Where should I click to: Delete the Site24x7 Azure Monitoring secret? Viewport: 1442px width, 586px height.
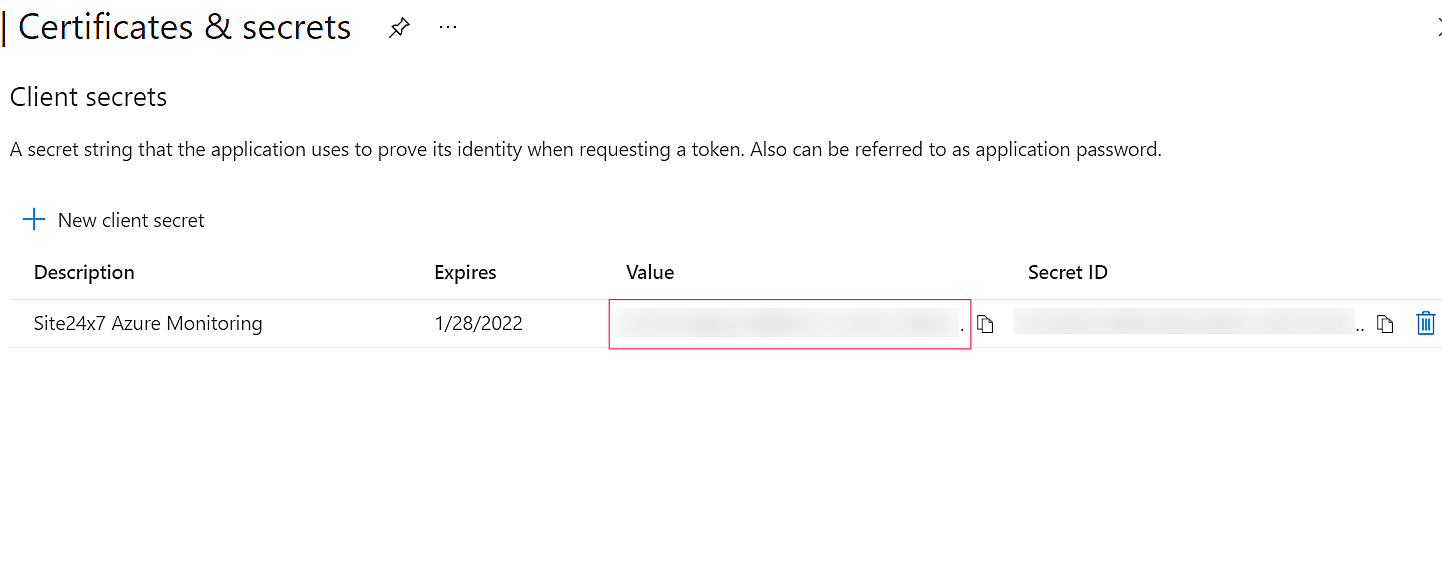pyautogui.click(x=1426, y=323)
